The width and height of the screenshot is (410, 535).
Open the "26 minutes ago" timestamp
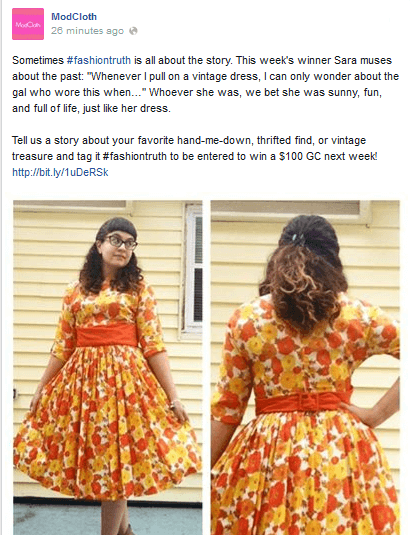pos(87,31)
